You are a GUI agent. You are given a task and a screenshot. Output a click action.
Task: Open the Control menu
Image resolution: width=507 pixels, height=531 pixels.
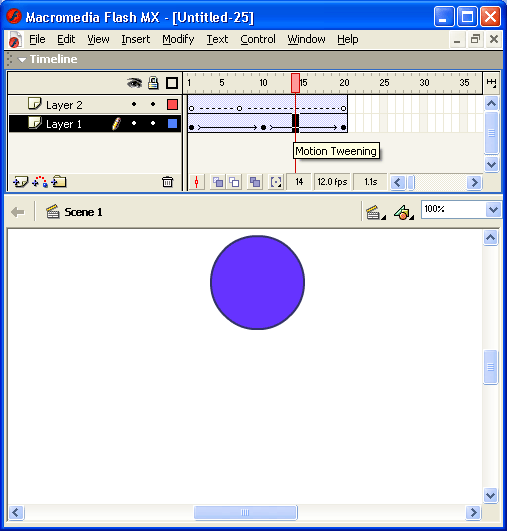click(x=258, y=39)
